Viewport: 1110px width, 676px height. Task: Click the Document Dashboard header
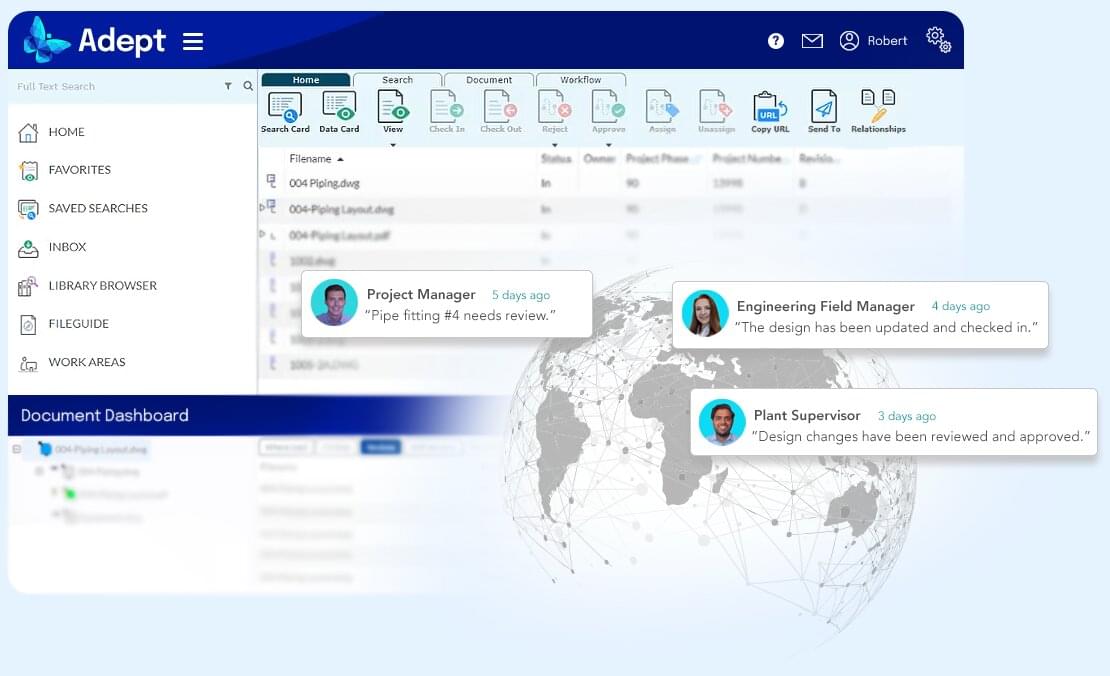(x=105, y=416)
